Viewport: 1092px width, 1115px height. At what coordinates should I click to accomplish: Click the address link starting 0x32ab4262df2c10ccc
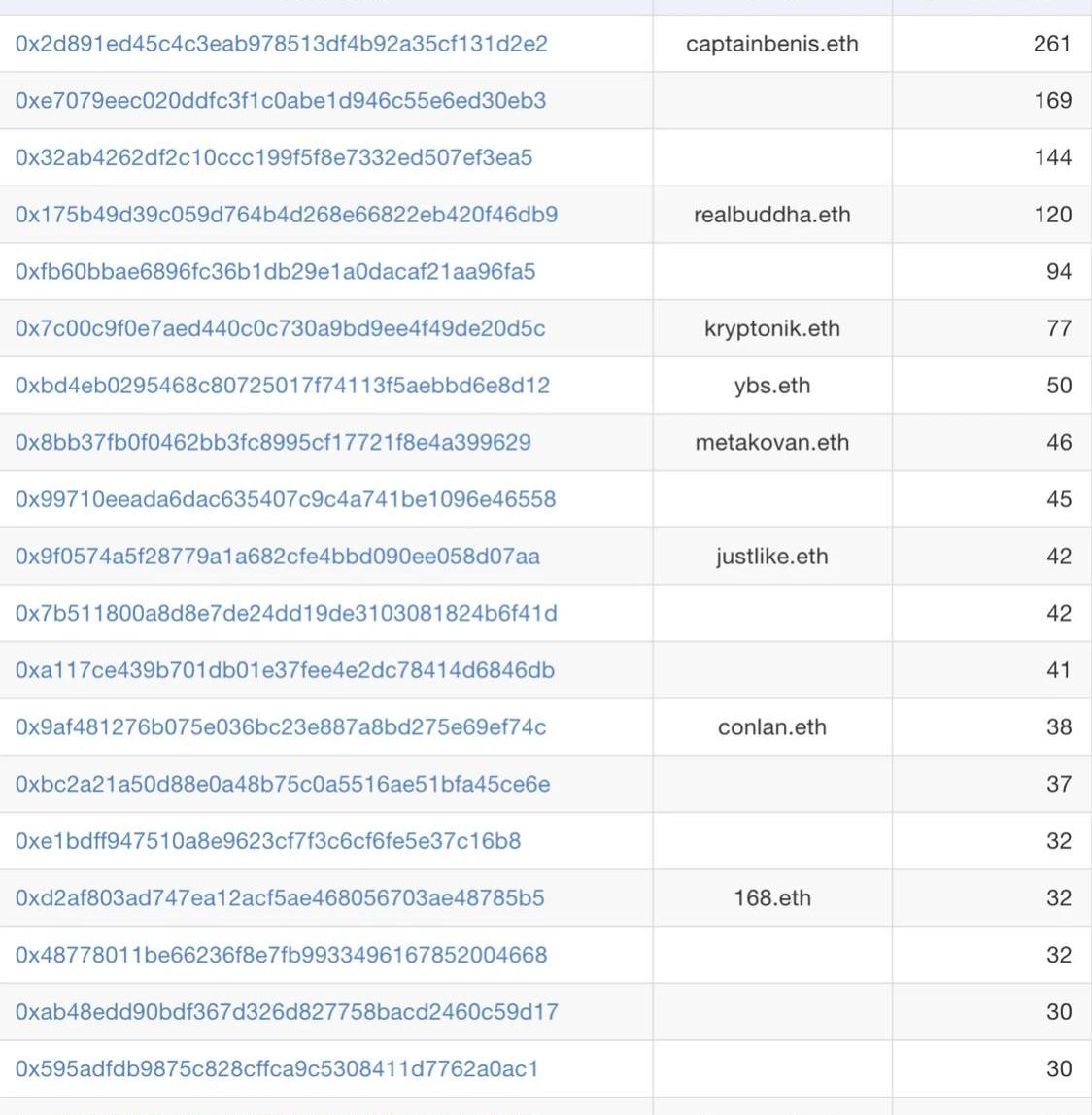point(274,158)
